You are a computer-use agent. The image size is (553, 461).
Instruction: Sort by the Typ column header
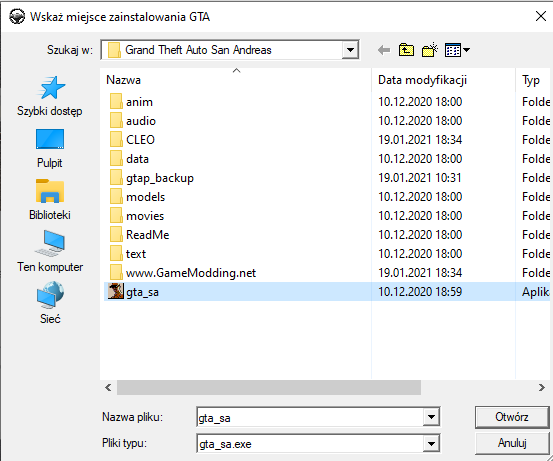pyautogui.click(x=534, y=80)
